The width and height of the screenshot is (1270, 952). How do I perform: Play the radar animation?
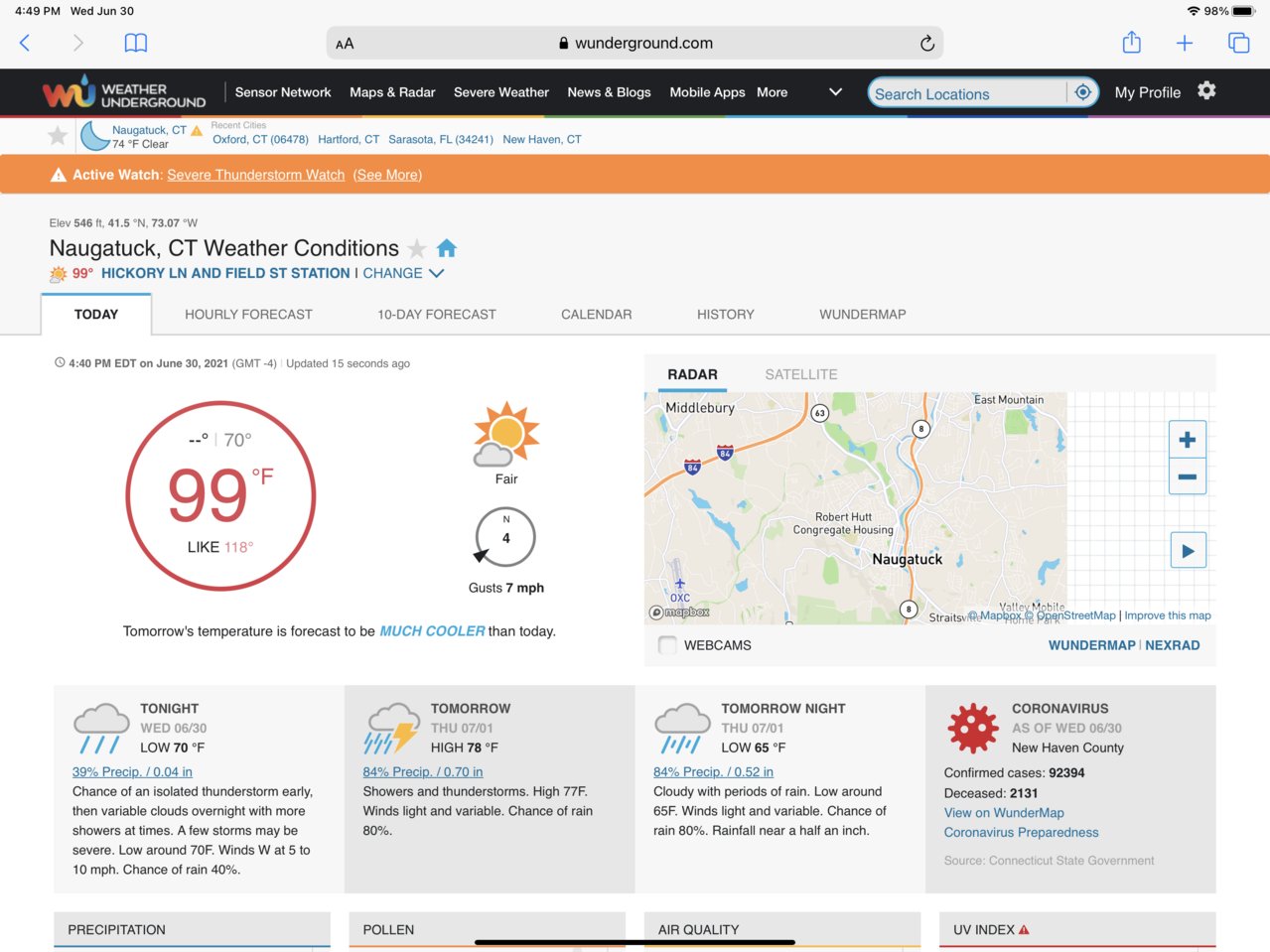(x=1188, y=551)
